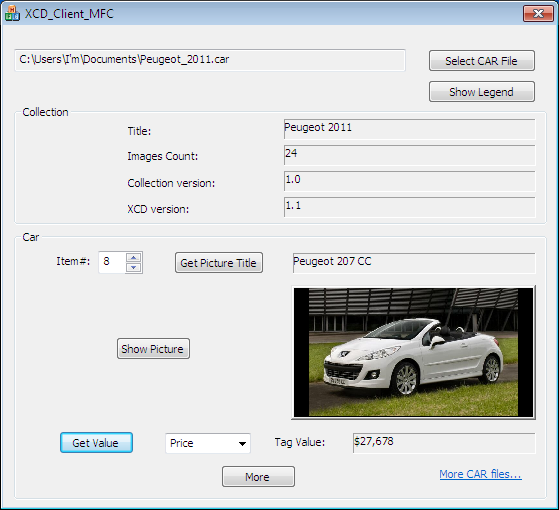This screenshot has height=510, width=559.
Task: Click the Images Count: label
Action: [163, 156]
